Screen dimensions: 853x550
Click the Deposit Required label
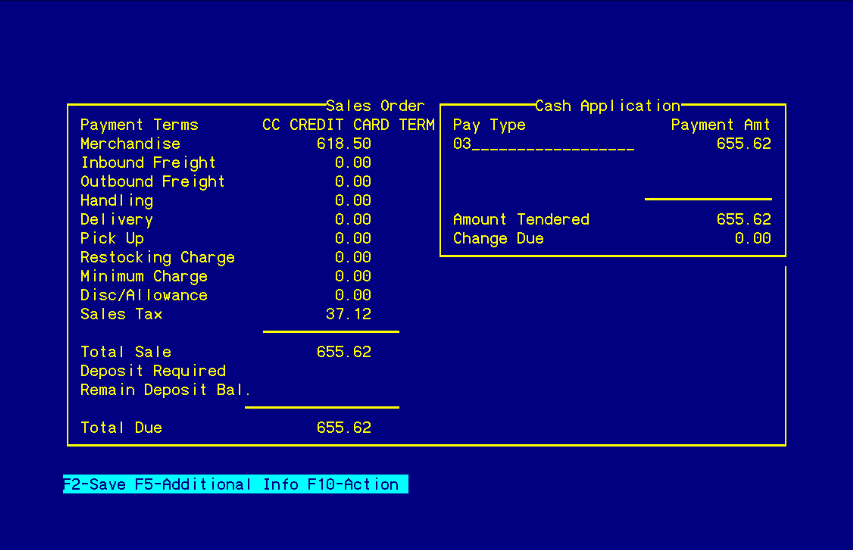coord(153,371)
